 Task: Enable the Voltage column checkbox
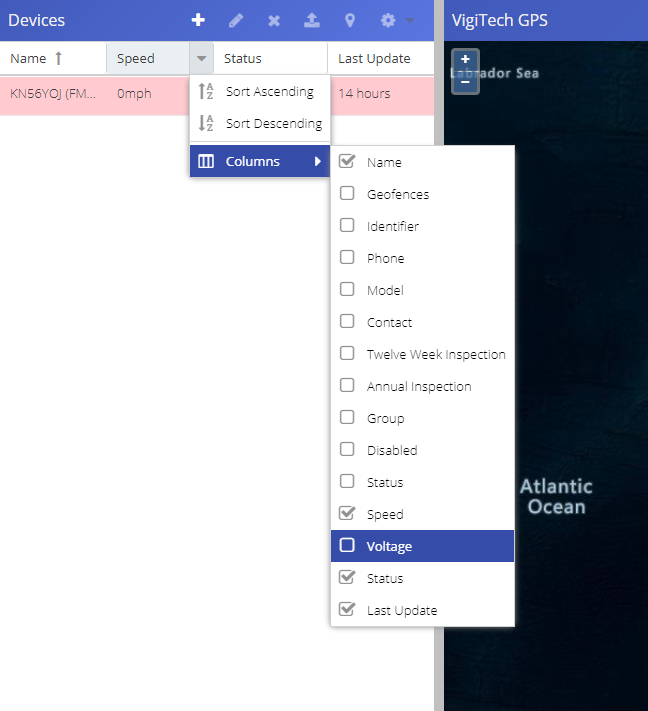pyautogui.click(x=347, y=546)
